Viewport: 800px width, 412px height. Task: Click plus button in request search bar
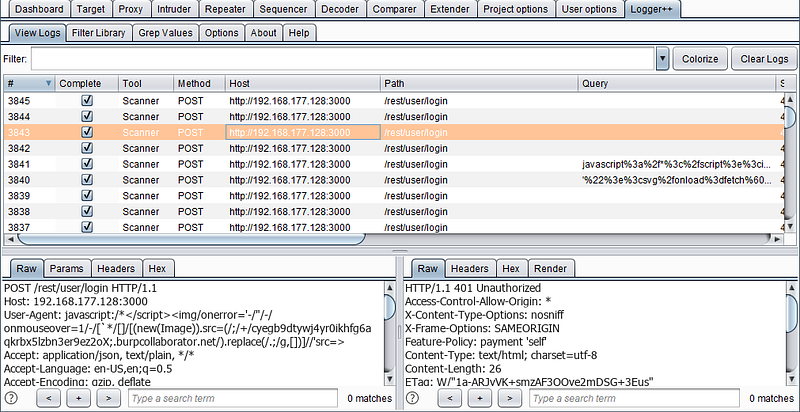(x=79, y=398)
